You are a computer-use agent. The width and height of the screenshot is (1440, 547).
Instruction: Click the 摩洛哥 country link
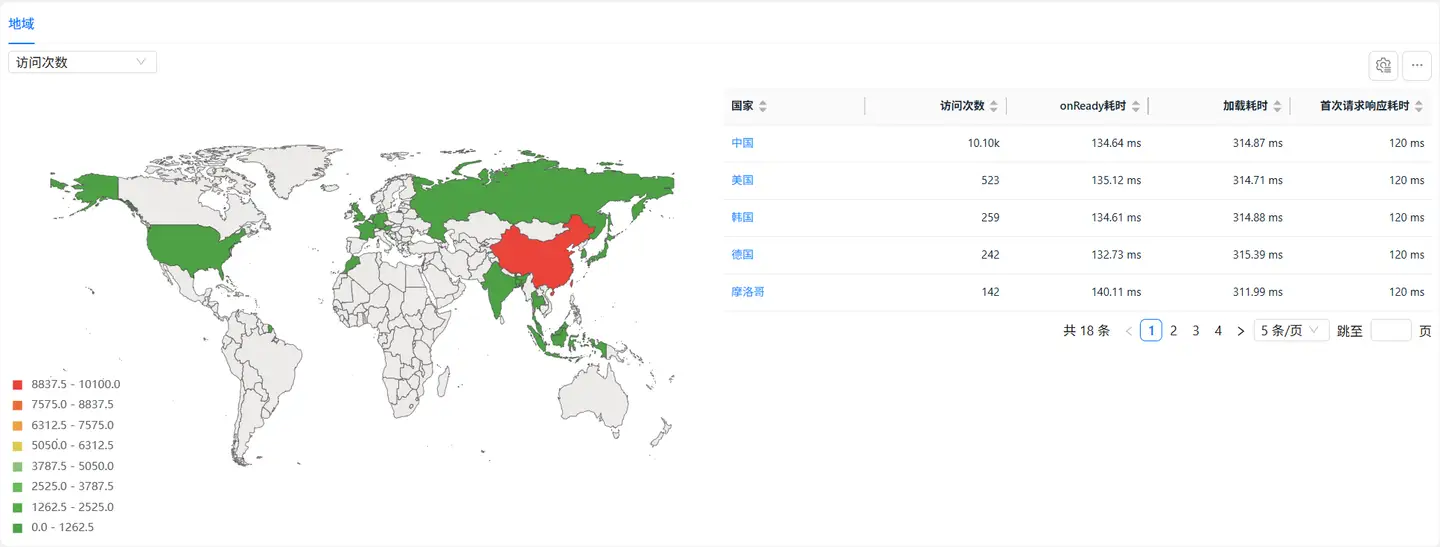click(748, 292)
